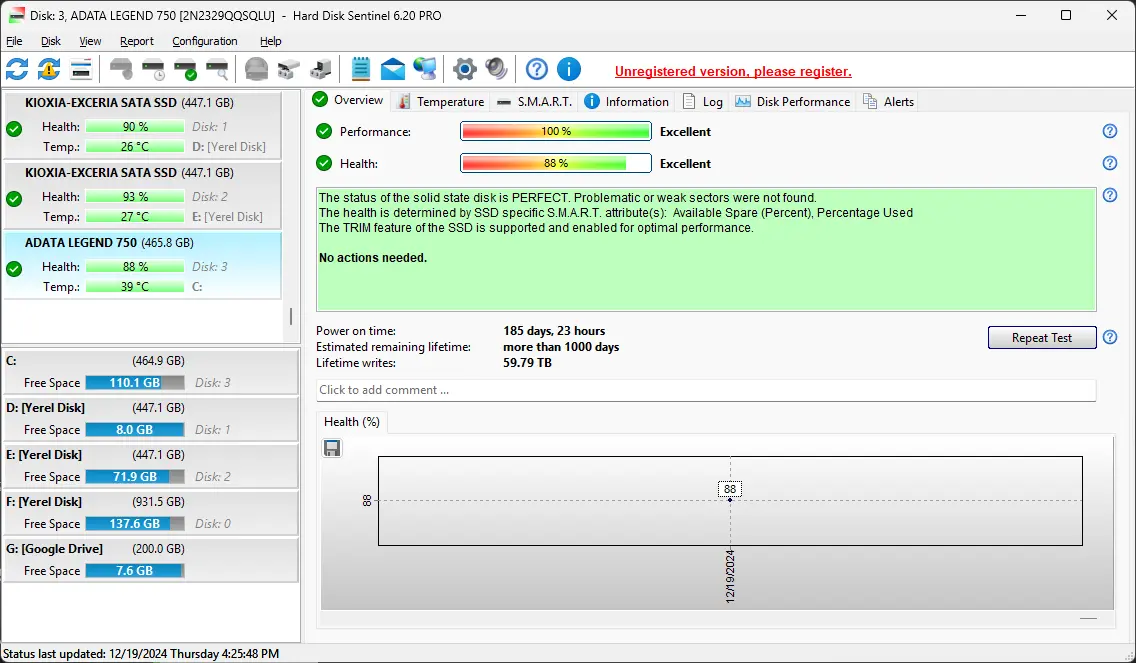Click the help icon beside Performance bar

[x=1110, y=131]
